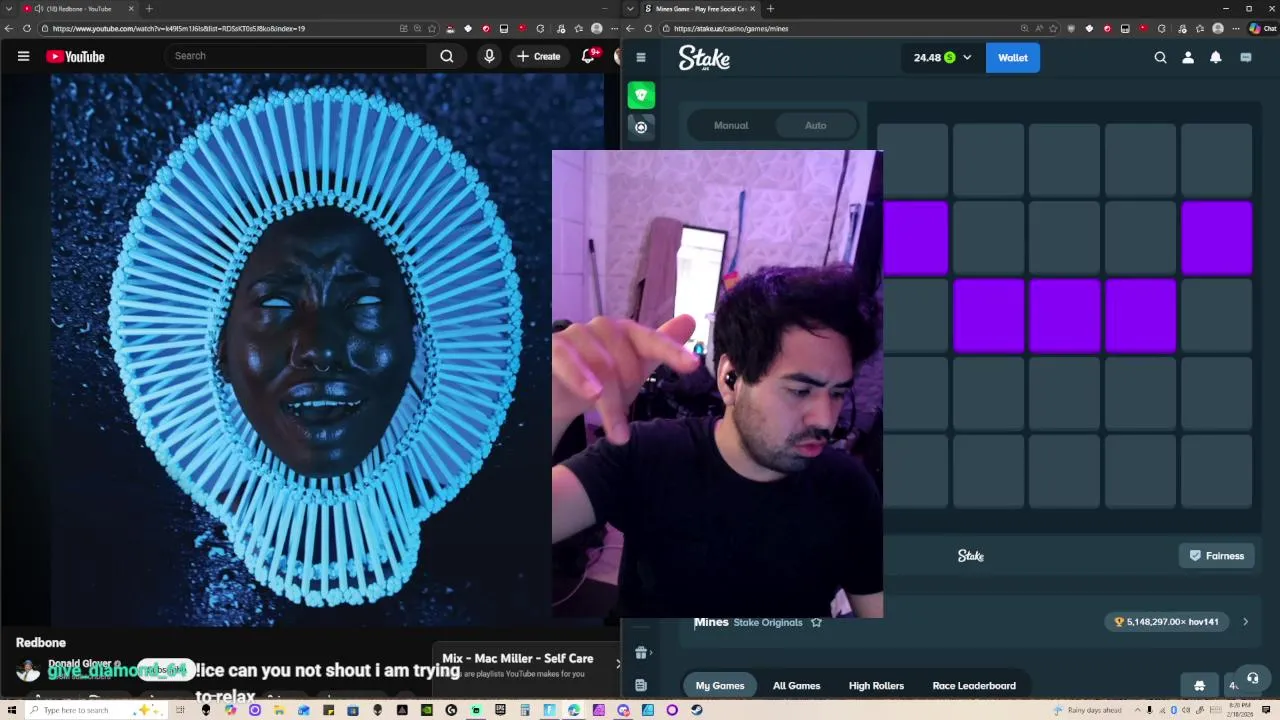Switch Mines to Manual mode

[731, 125]
